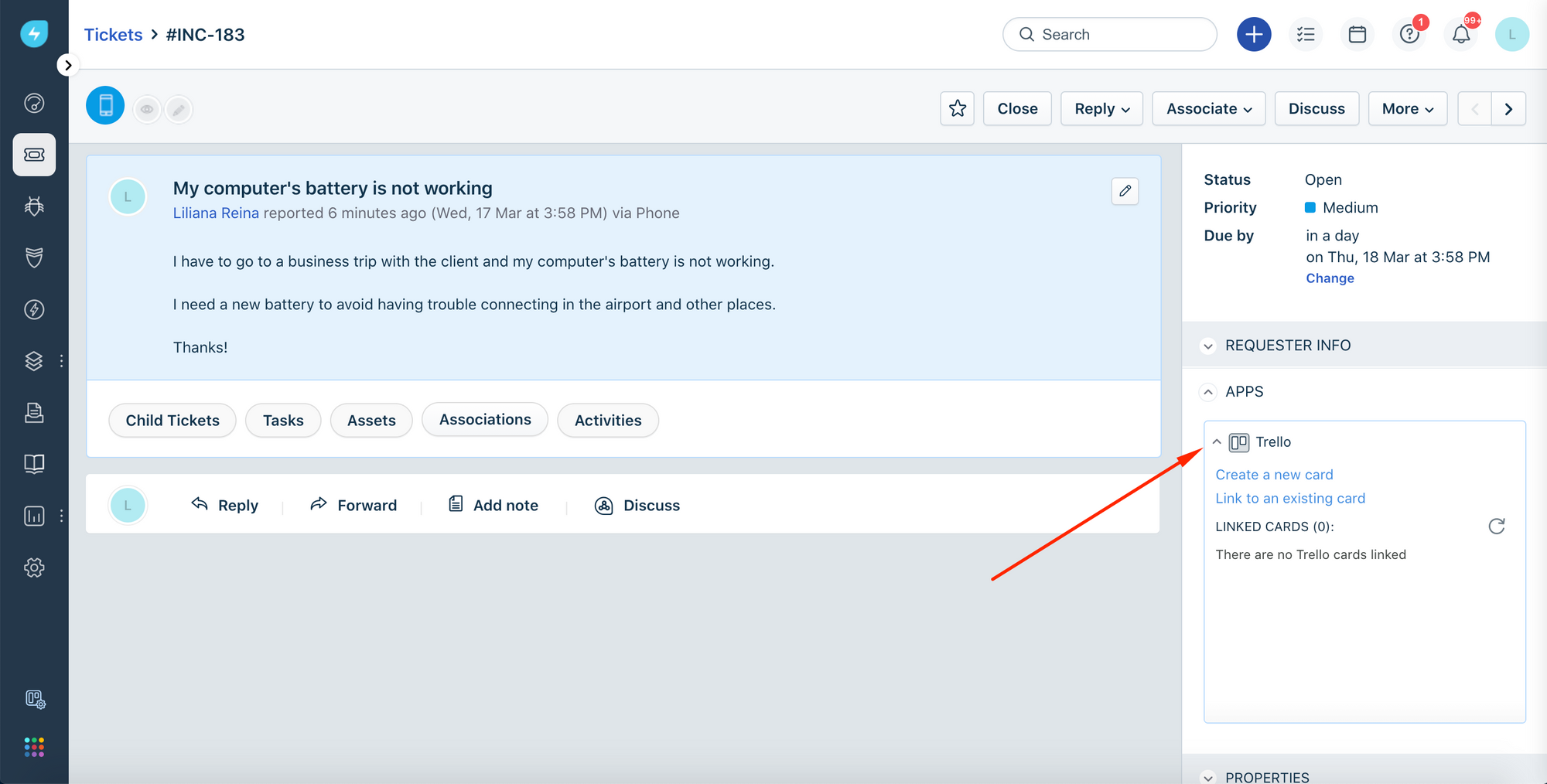This screenshot has height=784, width=1547.
Task: Open the Problems module (bug icon)
Action: (34, 206)
